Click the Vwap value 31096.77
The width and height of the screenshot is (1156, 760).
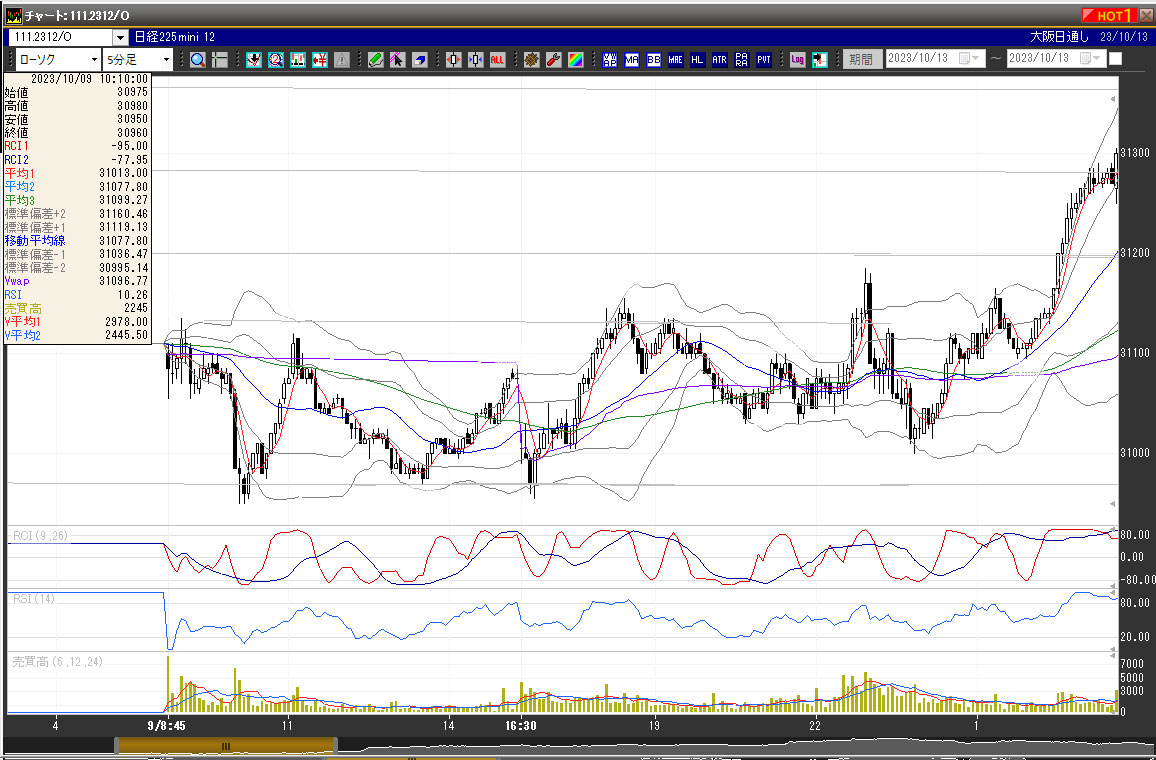123,281
